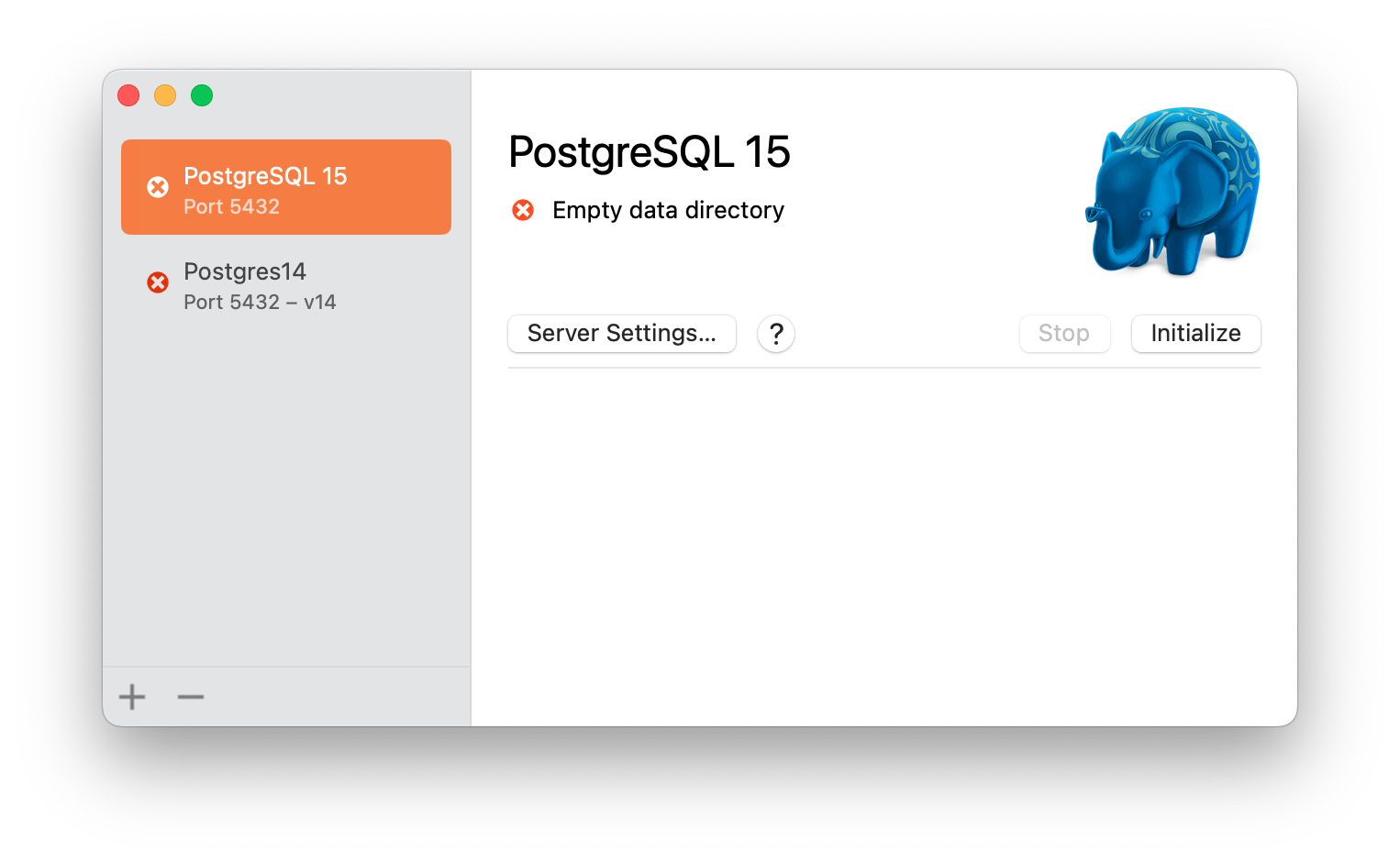Click the blue elephant logo
Screen dimensions: 1400x862
[x=1172, y=191]
